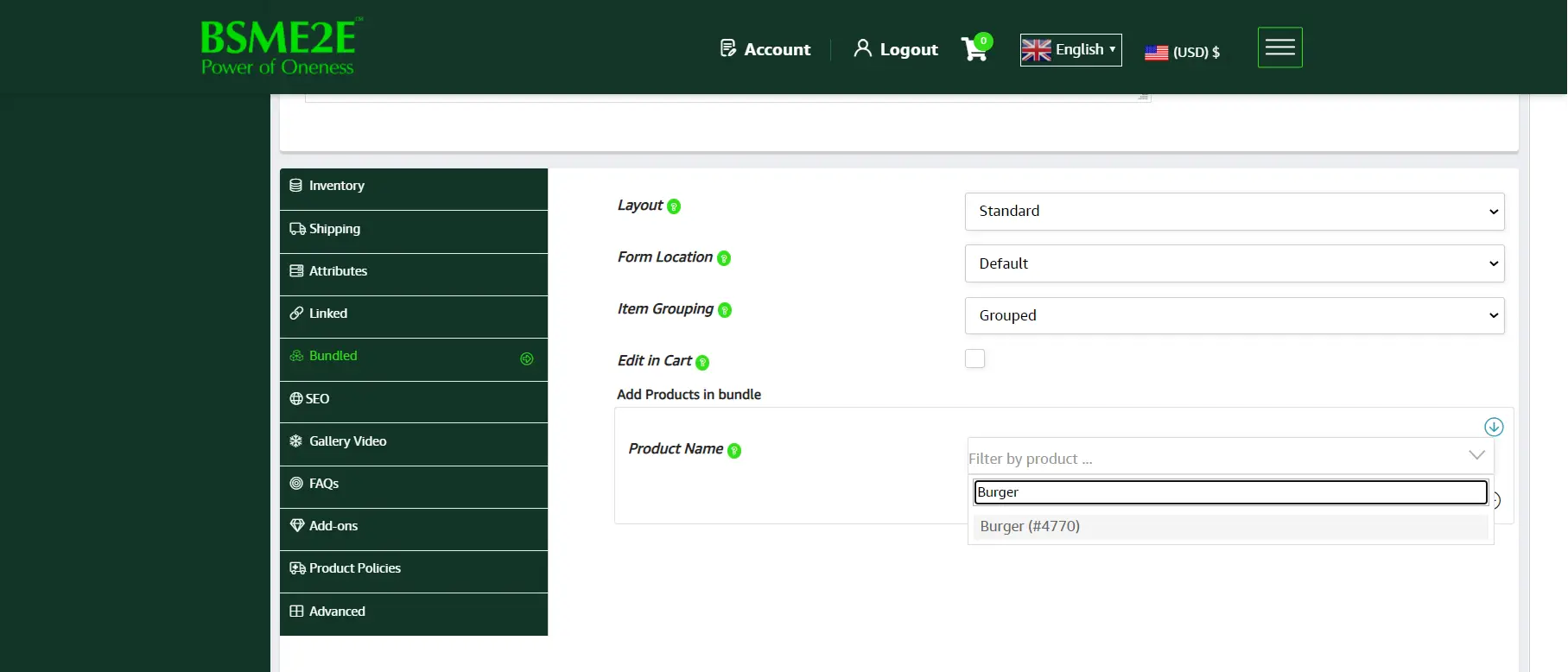1568x672 pixels.
Task: Click the Form Location help hint icon
Action: tap(724, 258)
